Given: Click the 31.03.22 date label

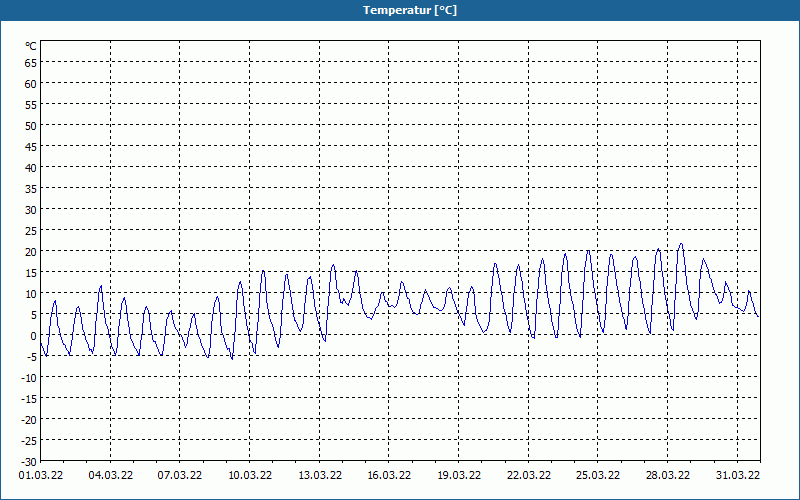Looking at the screenshot, I should pyautogui.click(x=737, y=475).
